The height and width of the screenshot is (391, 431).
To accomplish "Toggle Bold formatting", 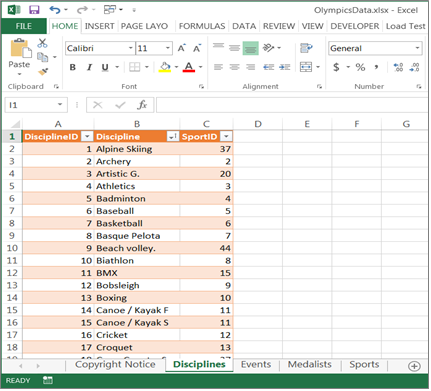I will point(72,67).
